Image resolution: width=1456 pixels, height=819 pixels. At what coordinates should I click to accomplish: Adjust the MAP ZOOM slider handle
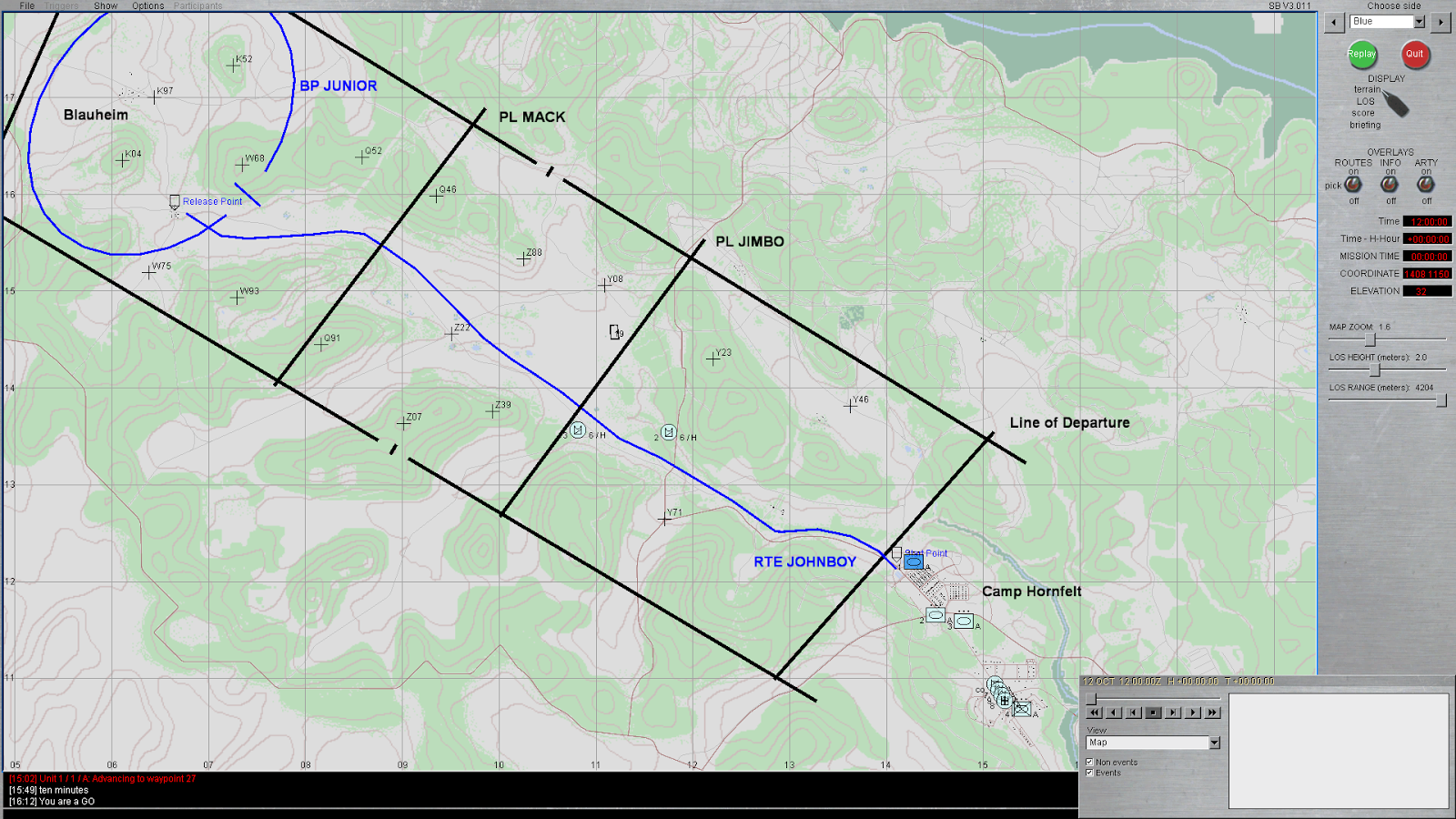click(1370, 339)
